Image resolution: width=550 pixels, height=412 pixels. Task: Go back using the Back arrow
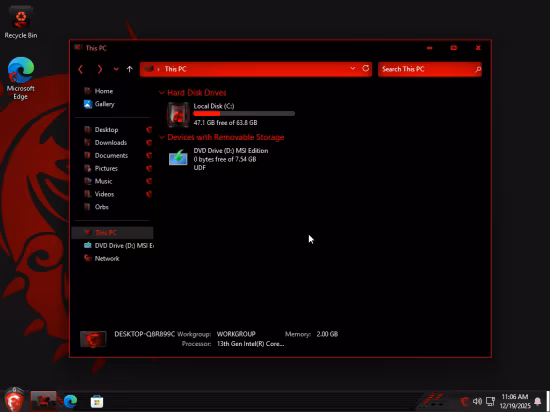point(81,69)
